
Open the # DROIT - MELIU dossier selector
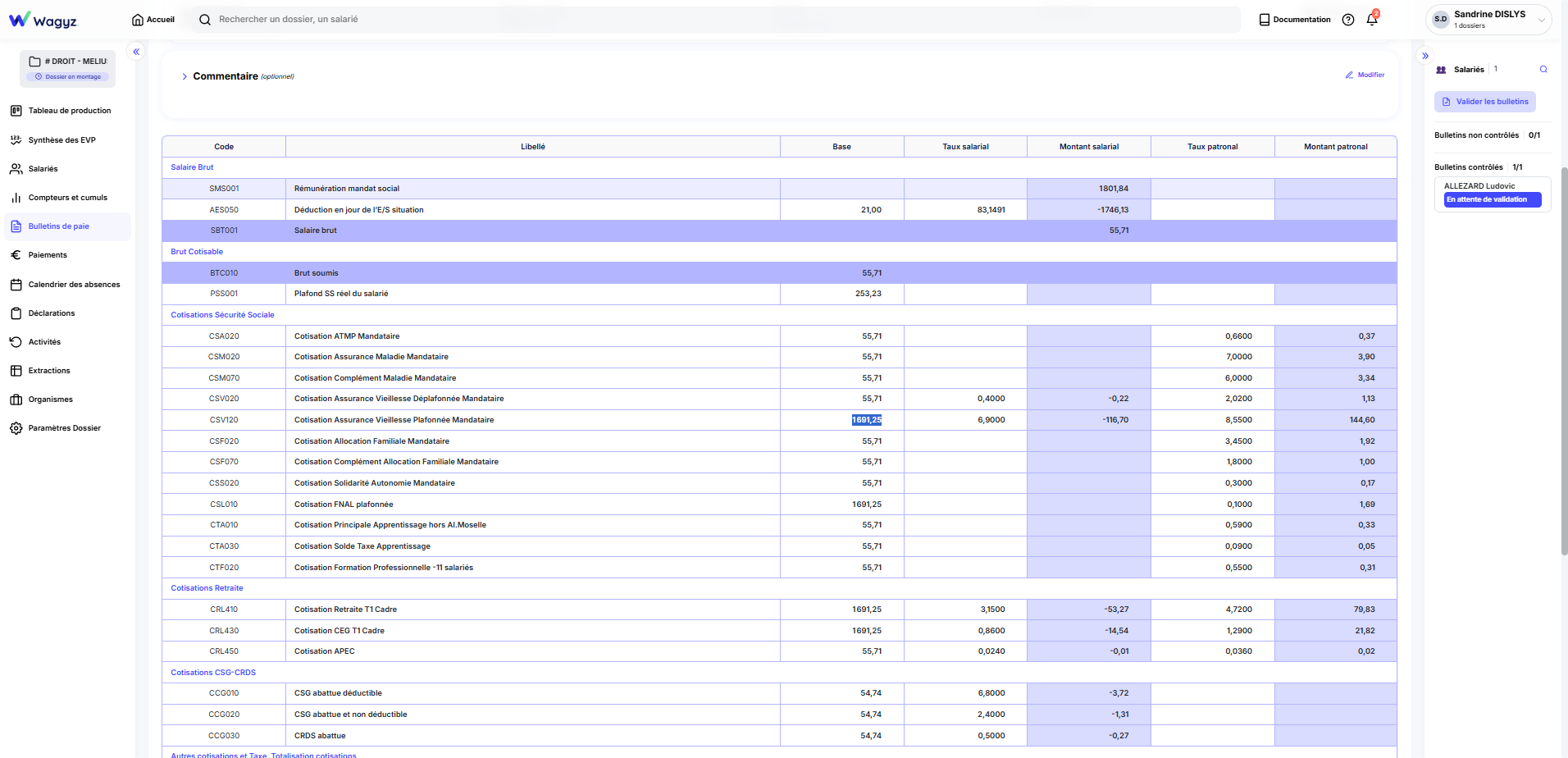(68, 67)
